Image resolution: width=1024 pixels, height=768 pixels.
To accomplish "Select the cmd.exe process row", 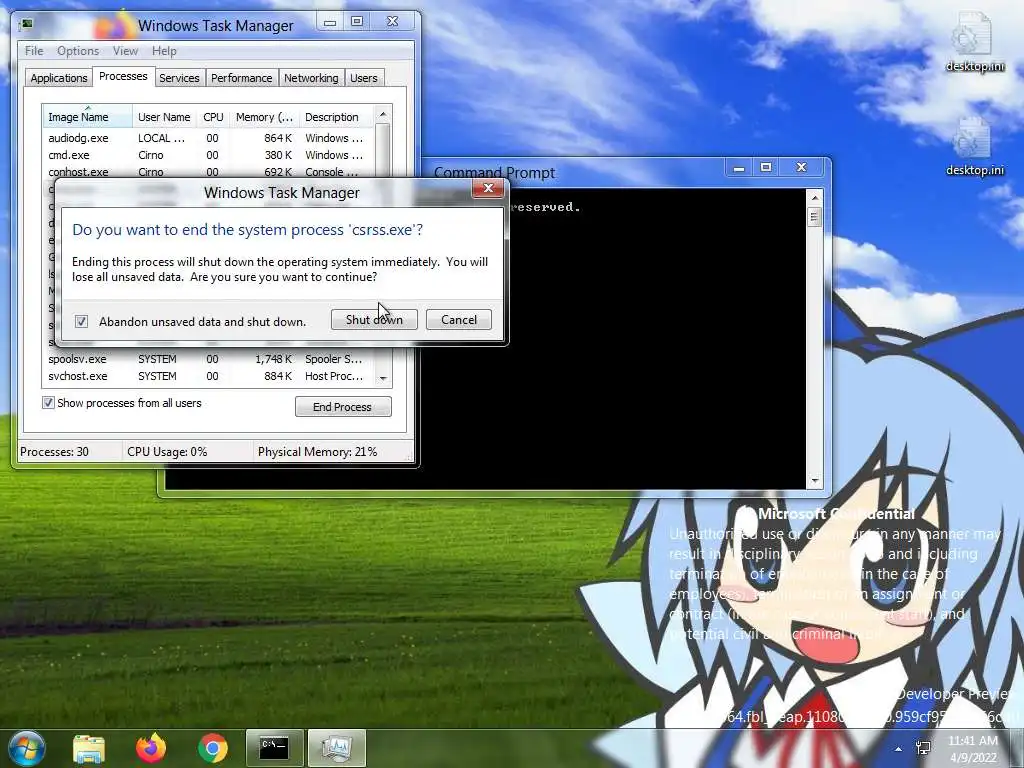I will [209, 155].
